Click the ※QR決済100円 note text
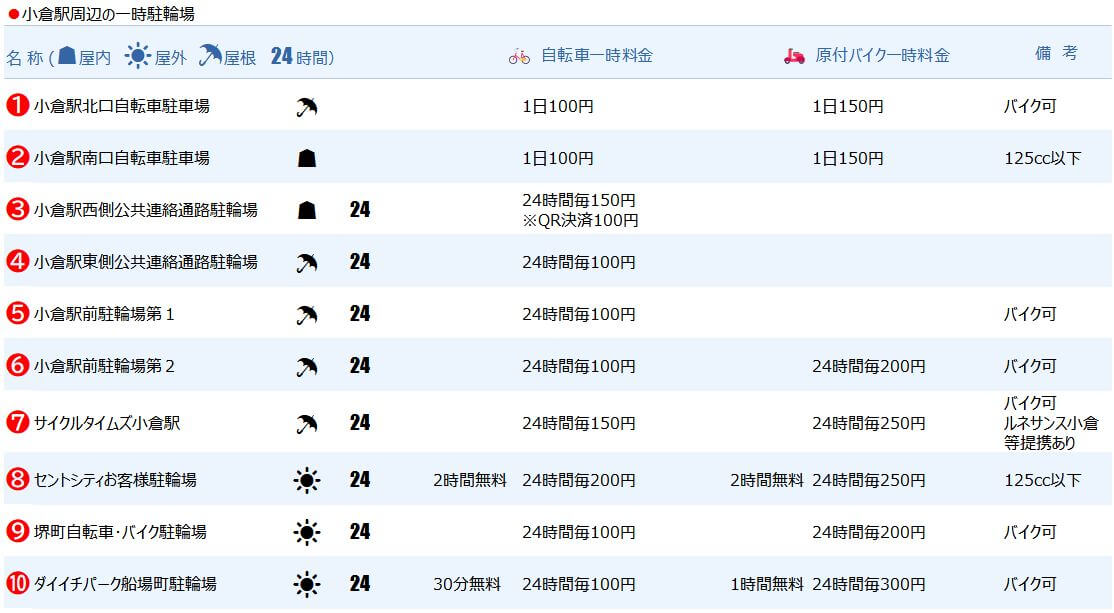The image size is (1114, 613). pos(580,221)
